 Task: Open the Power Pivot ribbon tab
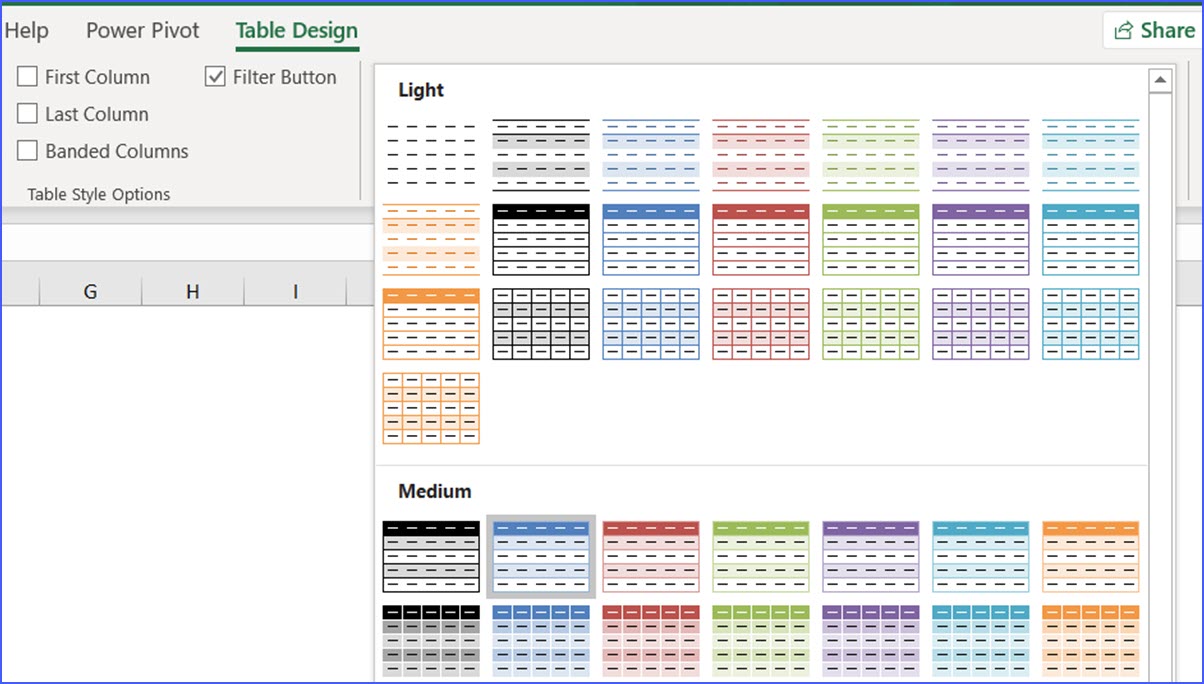point(142,31)
